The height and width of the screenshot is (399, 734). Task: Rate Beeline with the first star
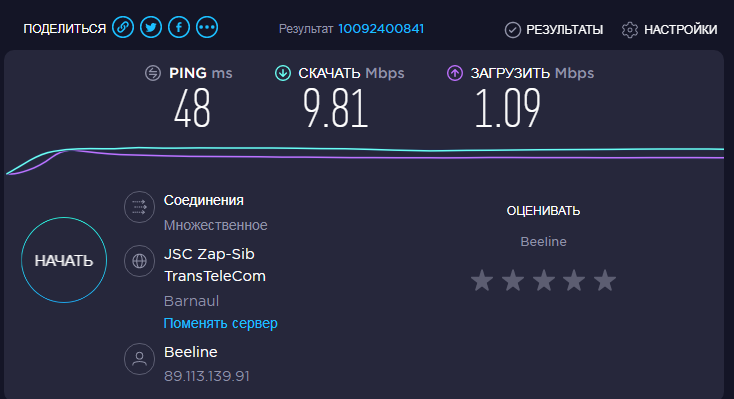tap(482, 281)
